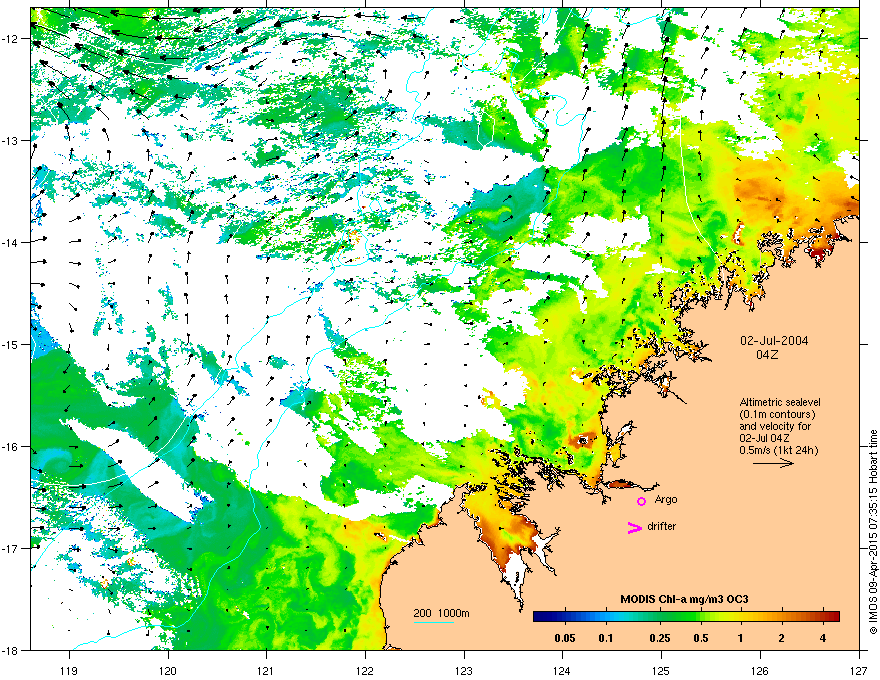Click the magenta Argo circle marker

coord(641,501)
